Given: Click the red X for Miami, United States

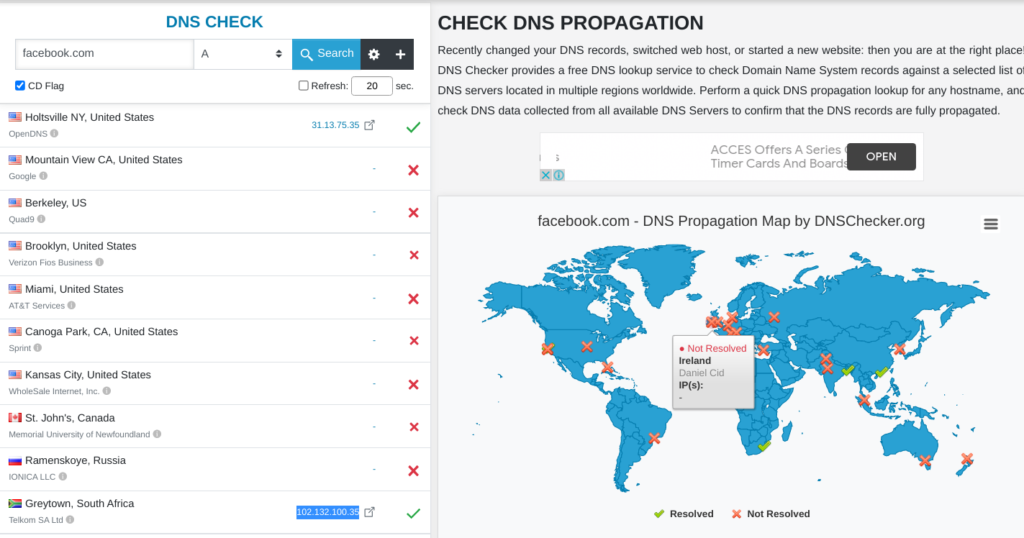Looking at the screenshot, I should point(413,298).
